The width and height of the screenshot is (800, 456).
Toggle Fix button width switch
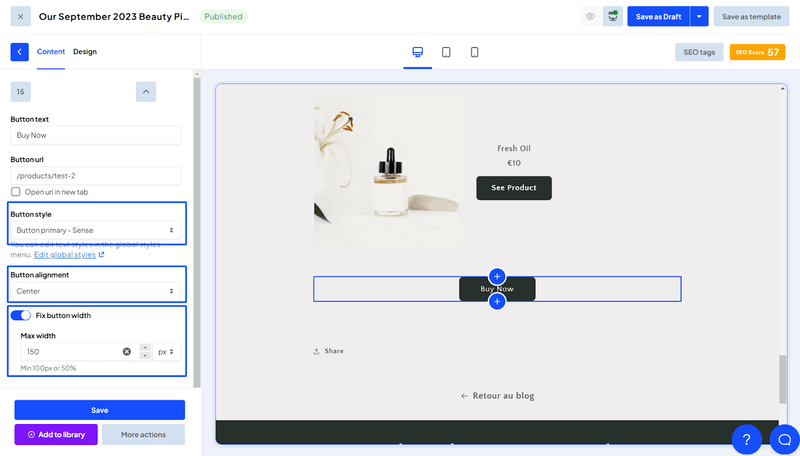pos(21,315)
